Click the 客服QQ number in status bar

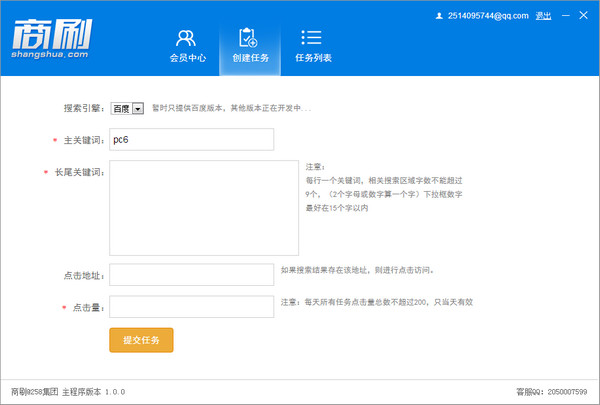point(566,391)
